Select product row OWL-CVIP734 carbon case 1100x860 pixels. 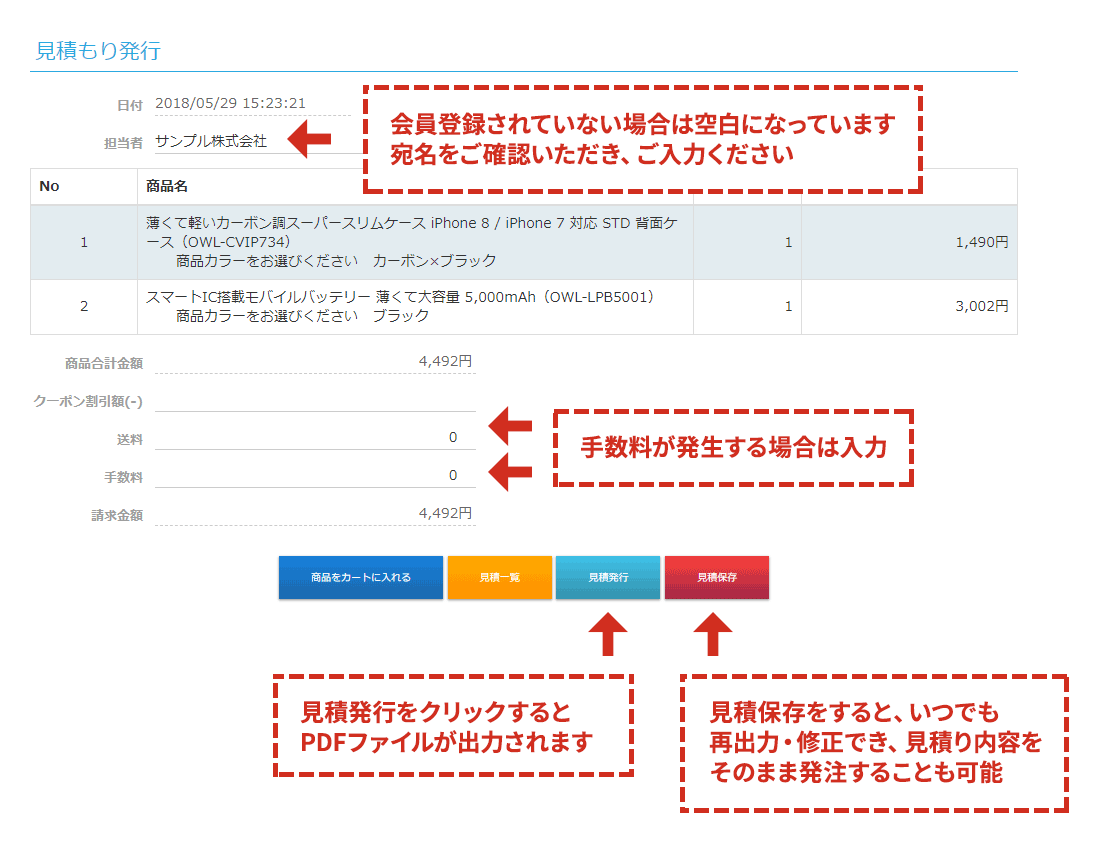pos(523,242)
